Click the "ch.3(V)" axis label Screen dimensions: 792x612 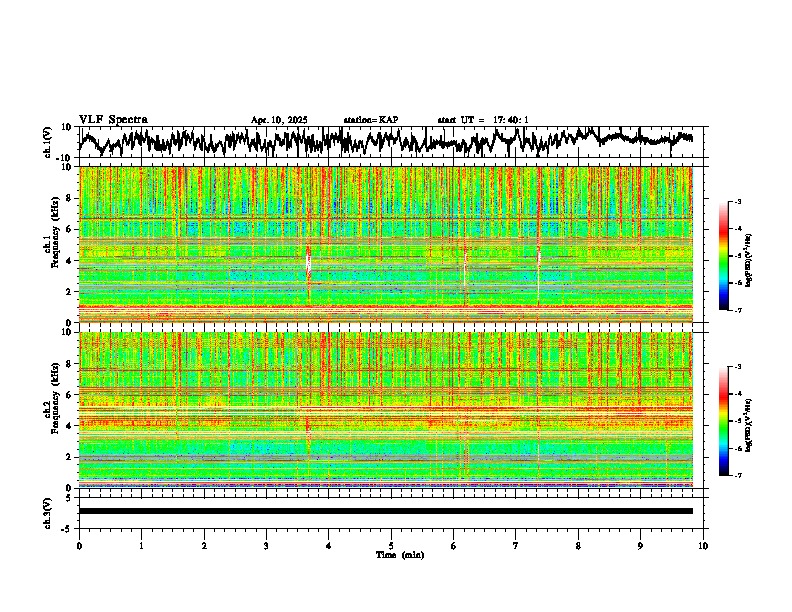click(48, 513)
